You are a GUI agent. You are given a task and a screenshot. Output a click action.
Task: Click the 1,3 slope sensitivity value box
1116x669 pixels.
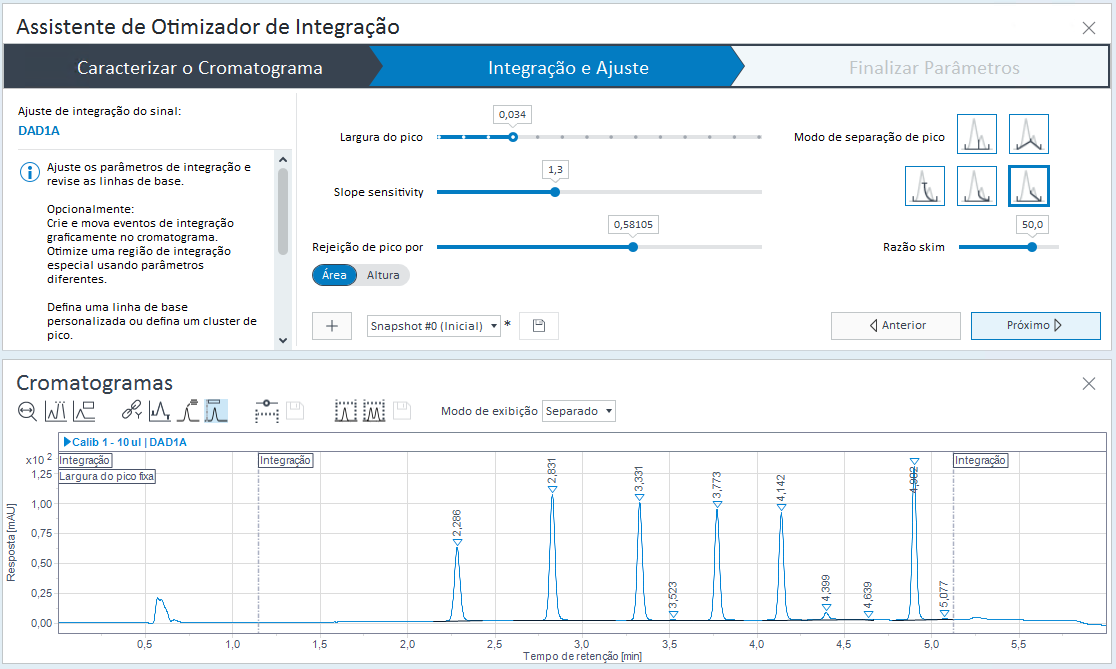click(555, 169)
